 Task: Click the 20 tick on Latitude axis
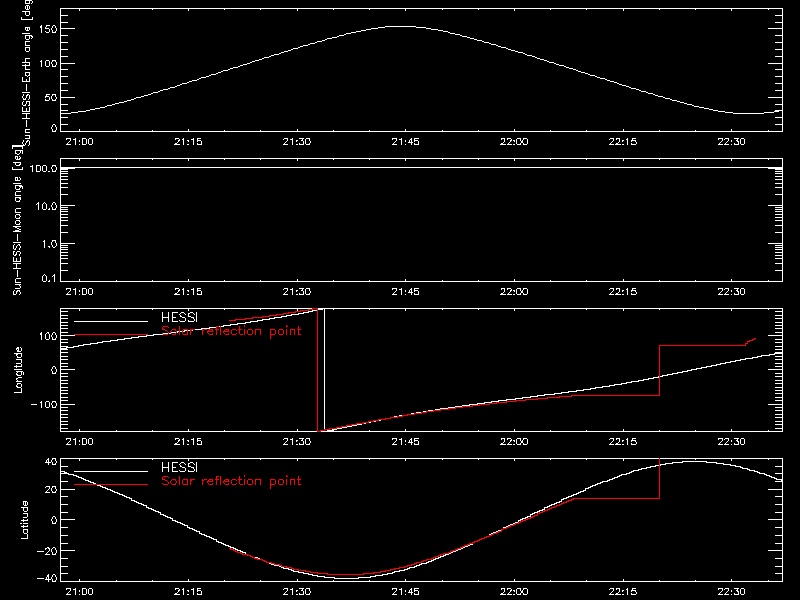(x=51, y=490)
